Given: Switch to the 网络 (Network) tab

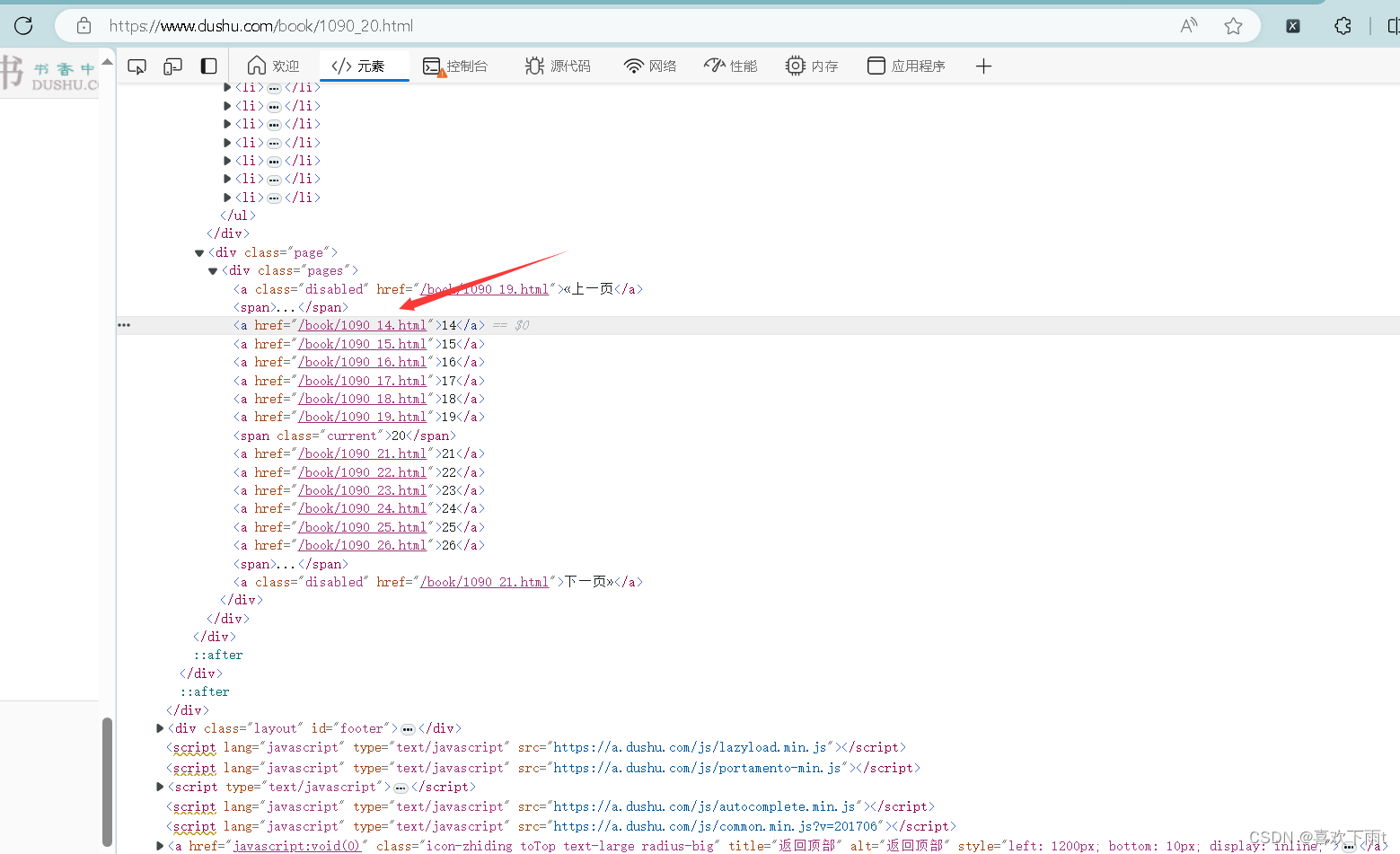Looking at the screenshot, I should click(650, 66).
